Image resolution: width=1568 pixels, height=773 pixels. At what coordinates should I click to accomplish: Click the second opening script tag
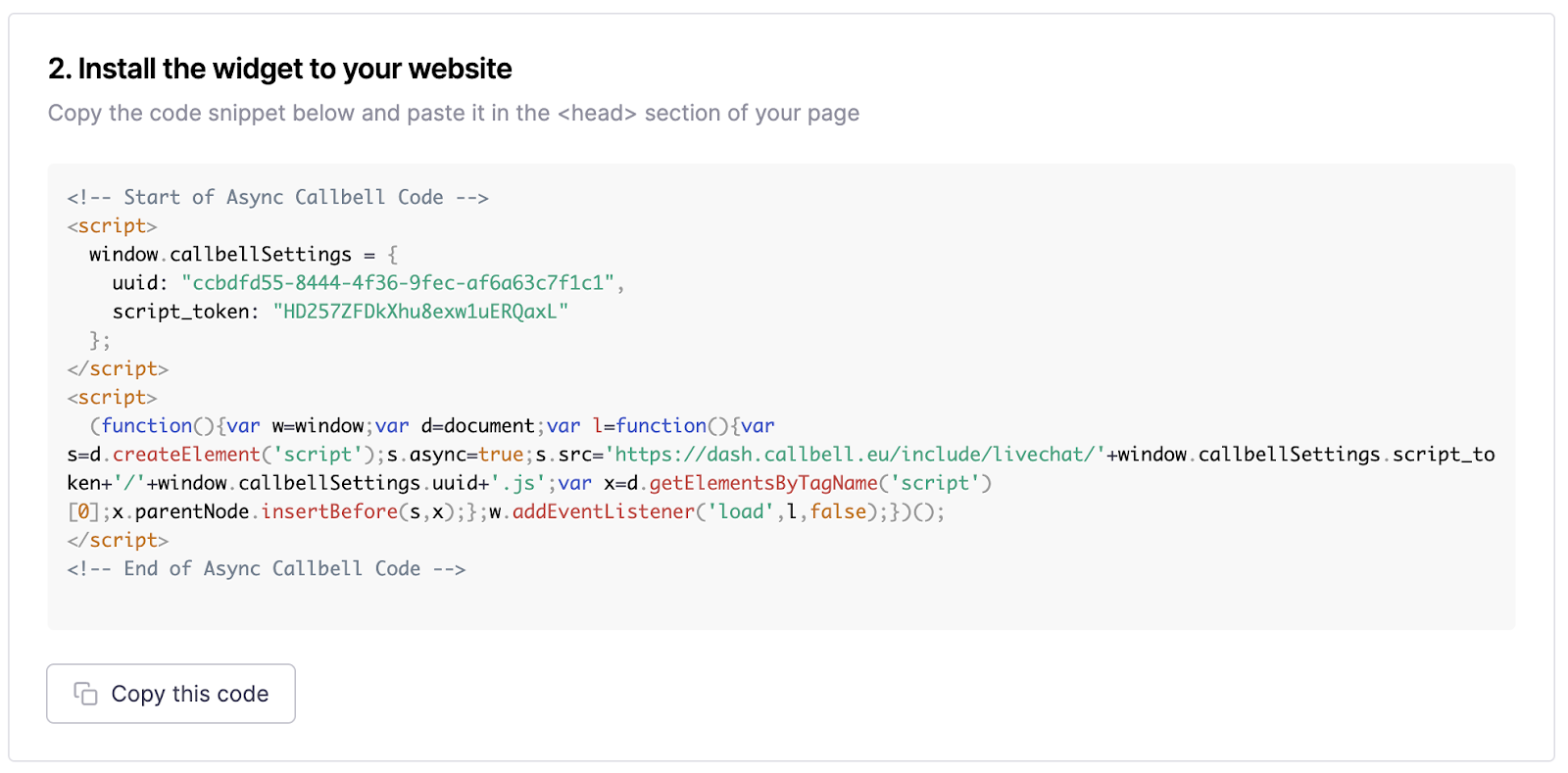coord(112,397)
